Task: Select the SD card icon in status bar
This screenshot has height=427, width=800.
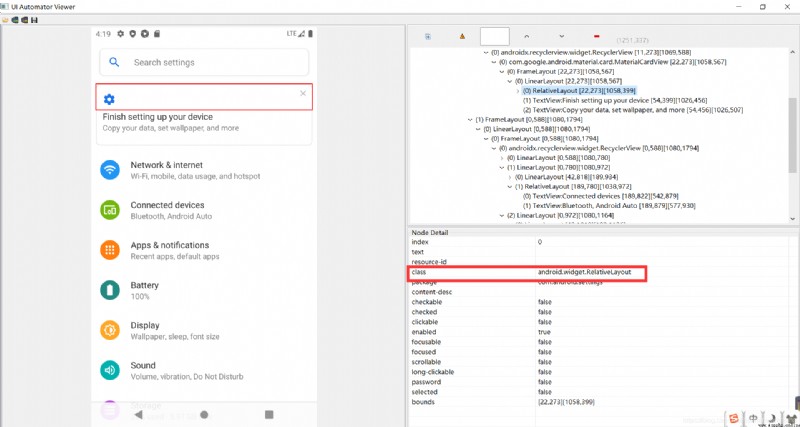Action: point(157,34)
